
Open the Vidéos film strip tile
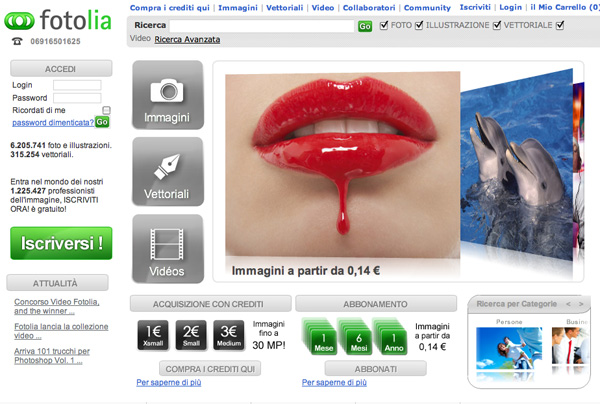point(168,249)
